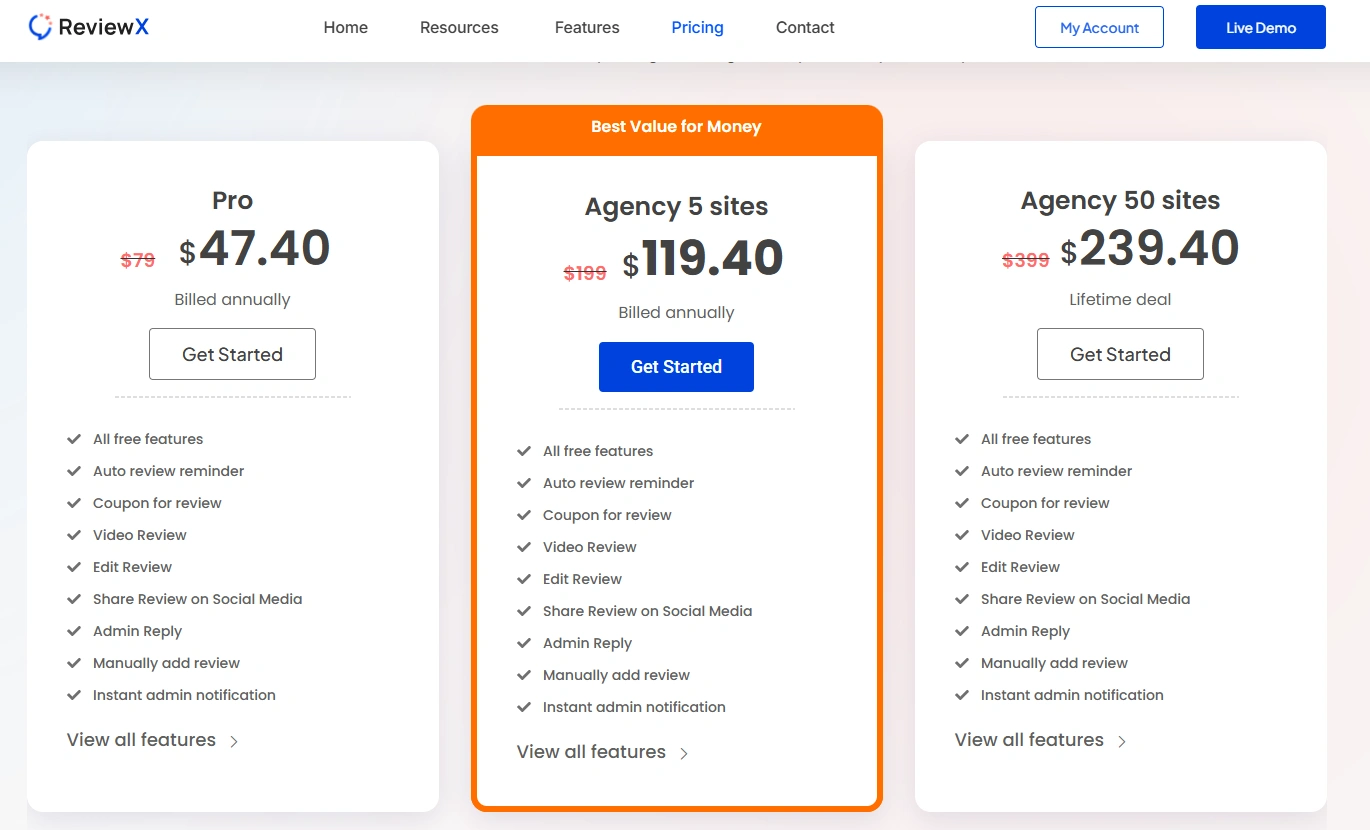Open the Home menu item
This screenshot has width=1370, height=830.
(345, 27)
